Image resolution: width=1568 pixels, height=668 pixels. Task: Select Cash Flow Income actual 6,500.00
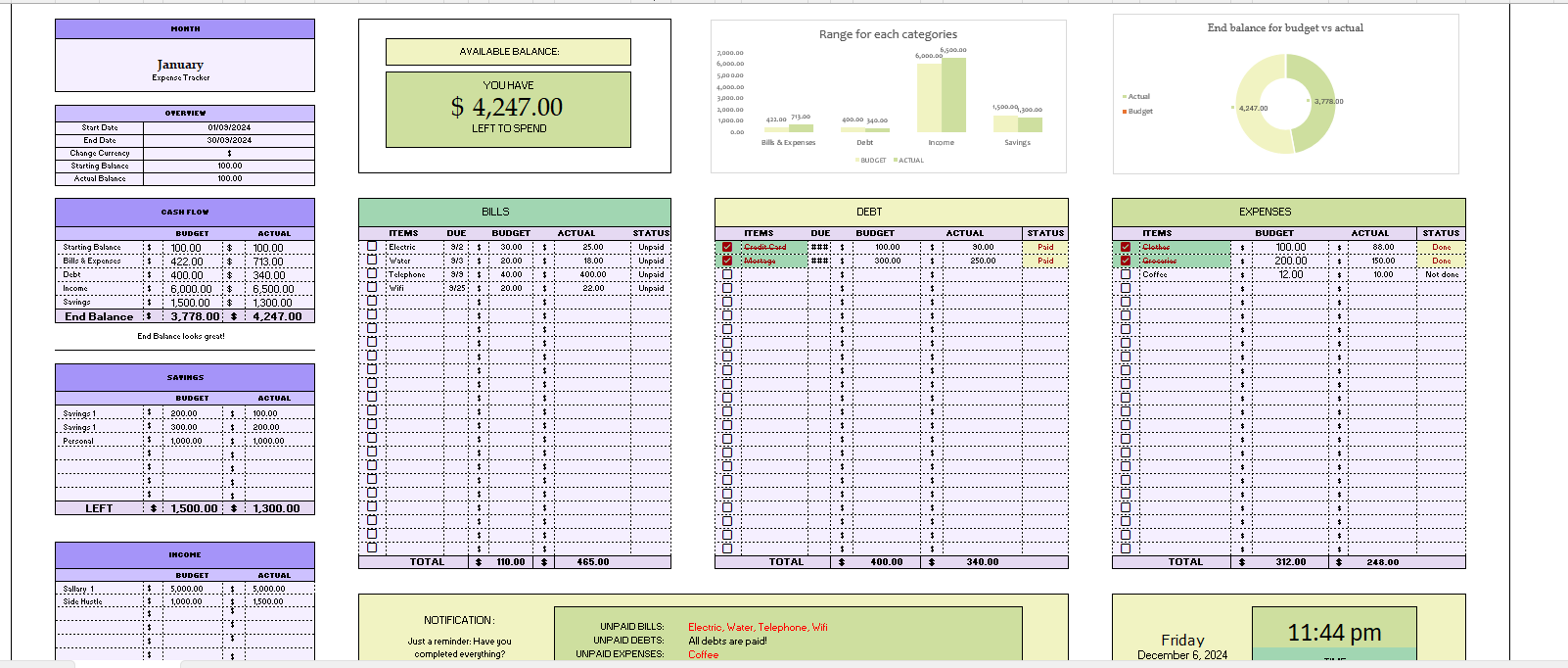(273, 289)
